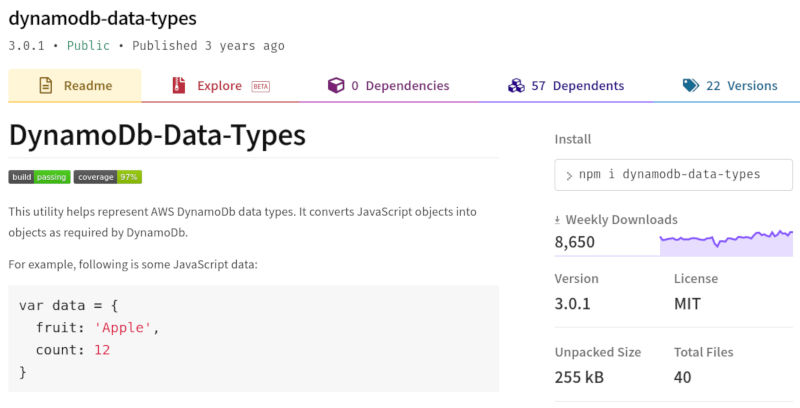Click the Dependents stacked cubes icon
This screenshot has width=800, height=408.
point(516,85)
